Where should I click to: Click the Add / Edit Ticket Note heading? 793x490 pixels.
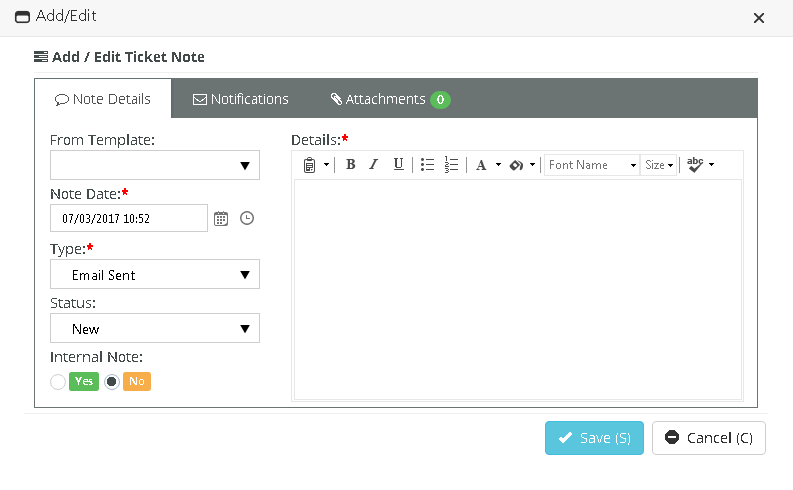(x=119, y=57)
